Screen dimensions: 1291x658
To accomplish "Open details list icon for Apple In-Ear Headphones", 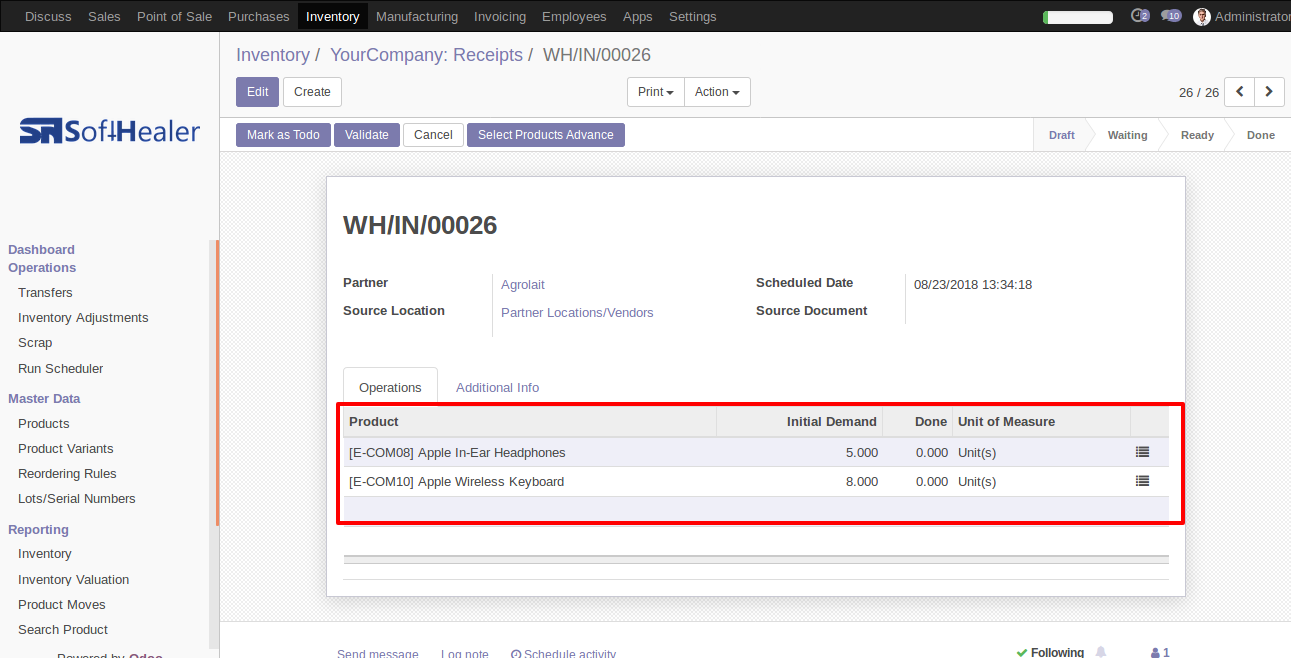I will coord(1142,452).
